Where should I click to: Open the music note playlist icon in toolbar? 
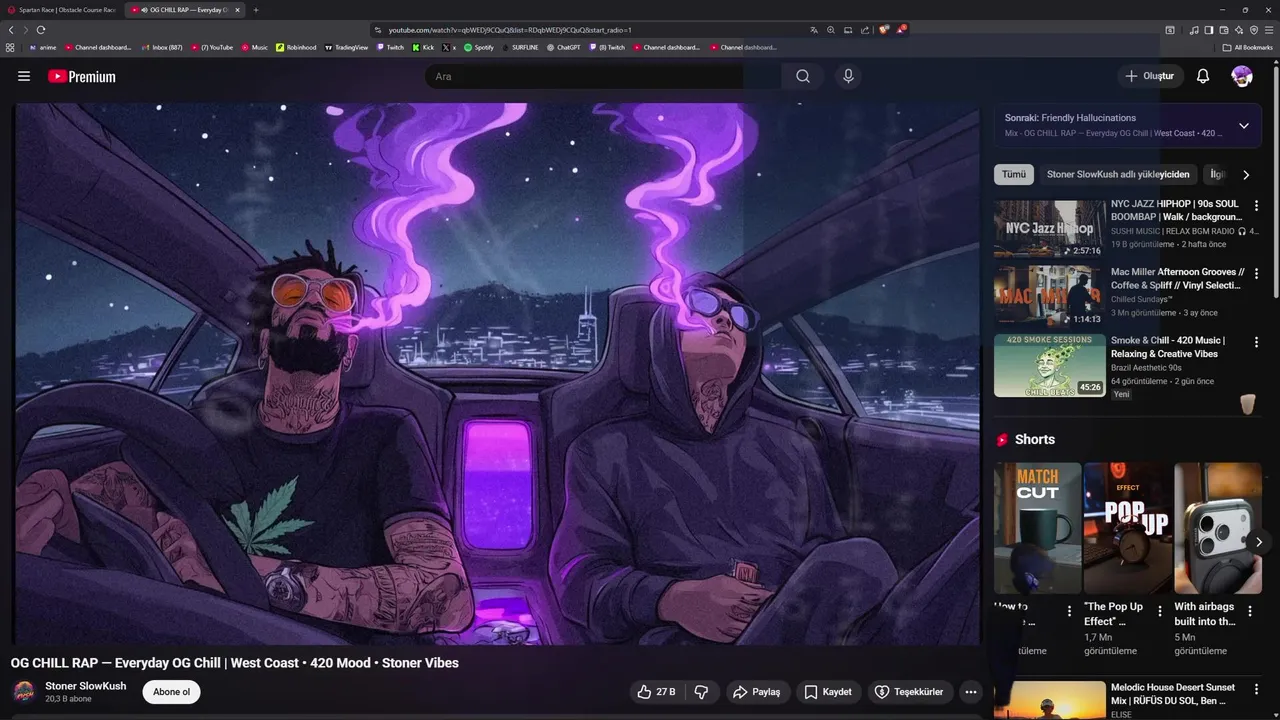[x=1194, y=30]
